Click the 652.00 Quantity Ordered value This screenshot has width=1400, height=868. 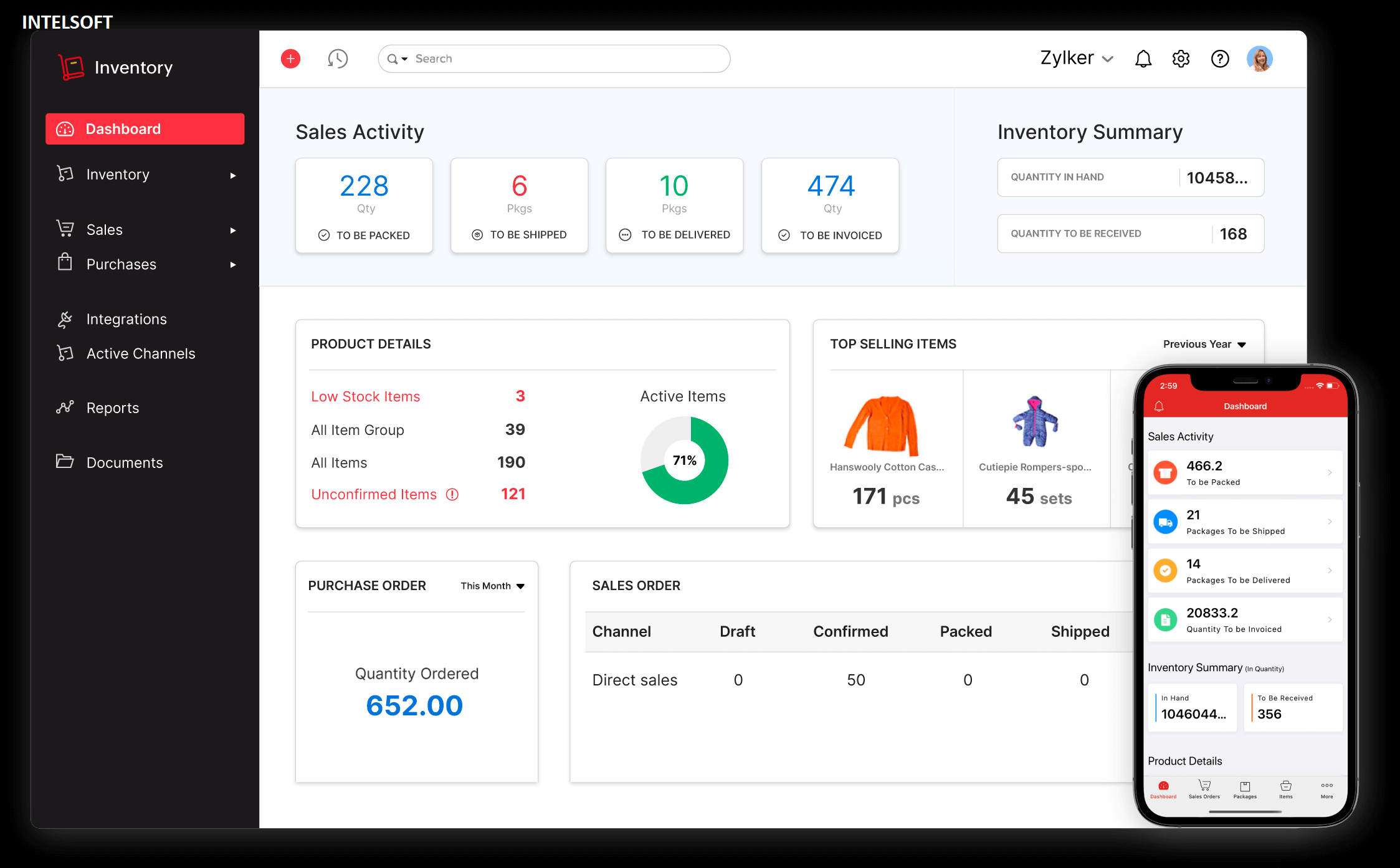pos(415,705)
